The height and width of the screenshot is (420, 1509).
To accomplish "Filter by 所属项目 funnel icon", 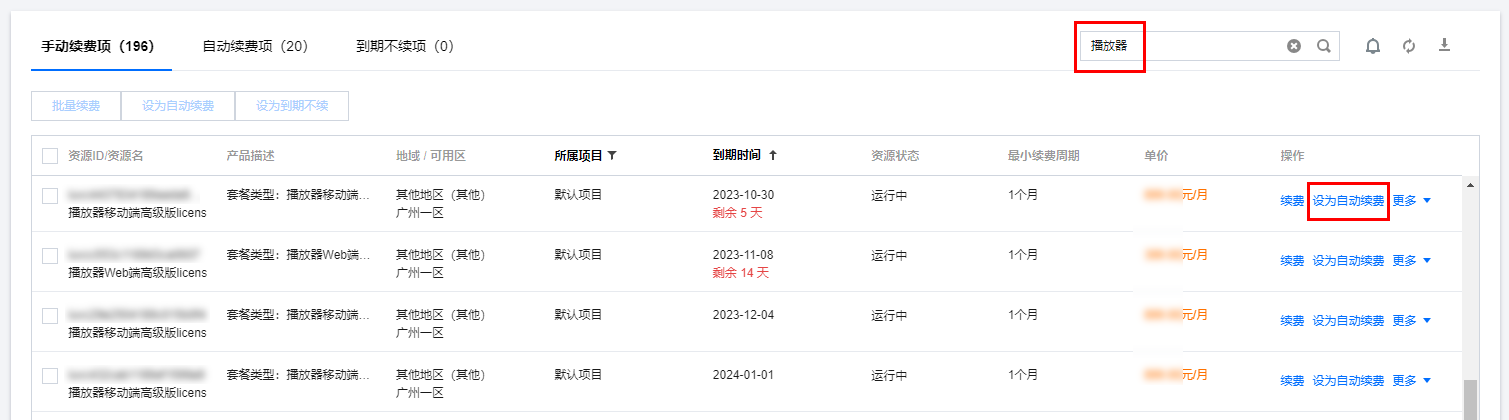I will (612, 156).
